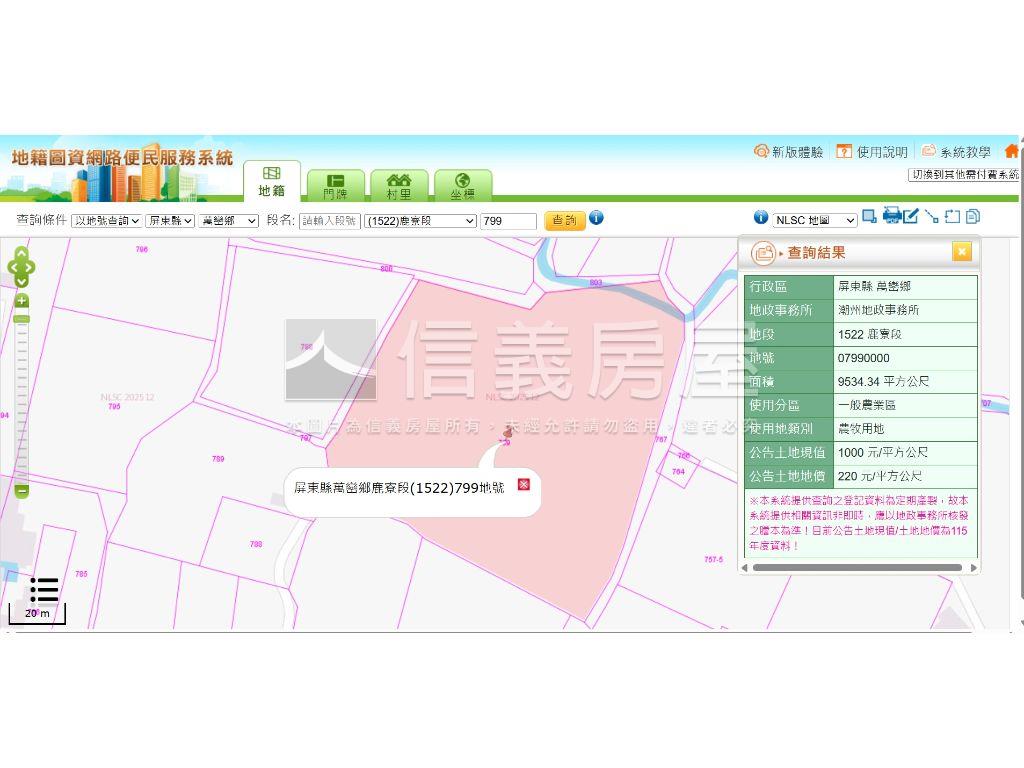This screenshot has width=1024, height=768.
Task: Click the 潮州地政事務所 value
Action: 878,310
